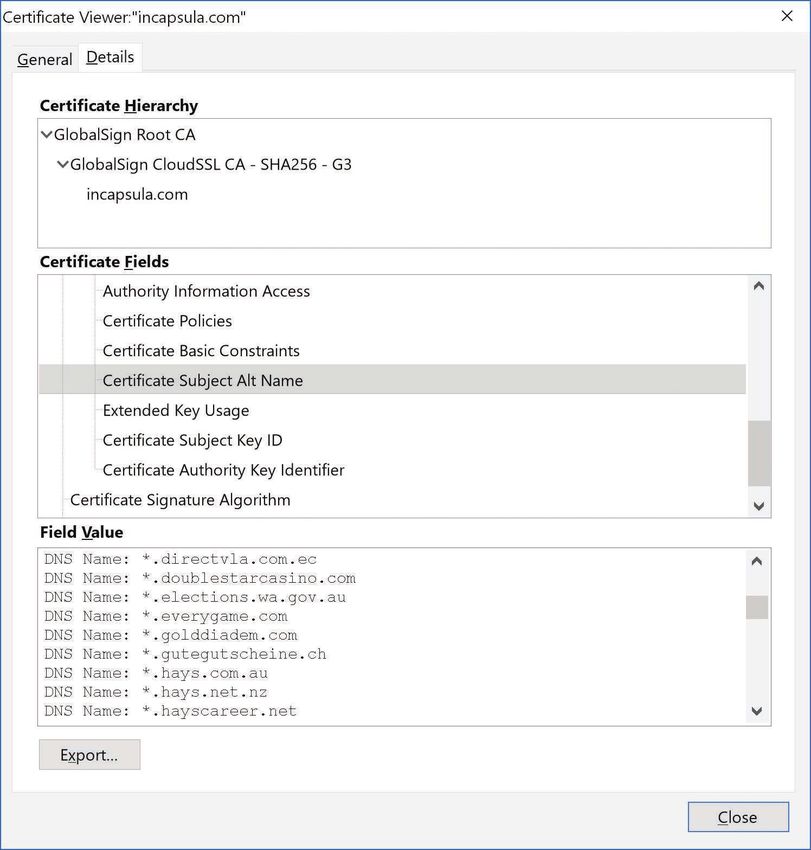
Task: Click the Close button
Action: [x=738, y=817]
